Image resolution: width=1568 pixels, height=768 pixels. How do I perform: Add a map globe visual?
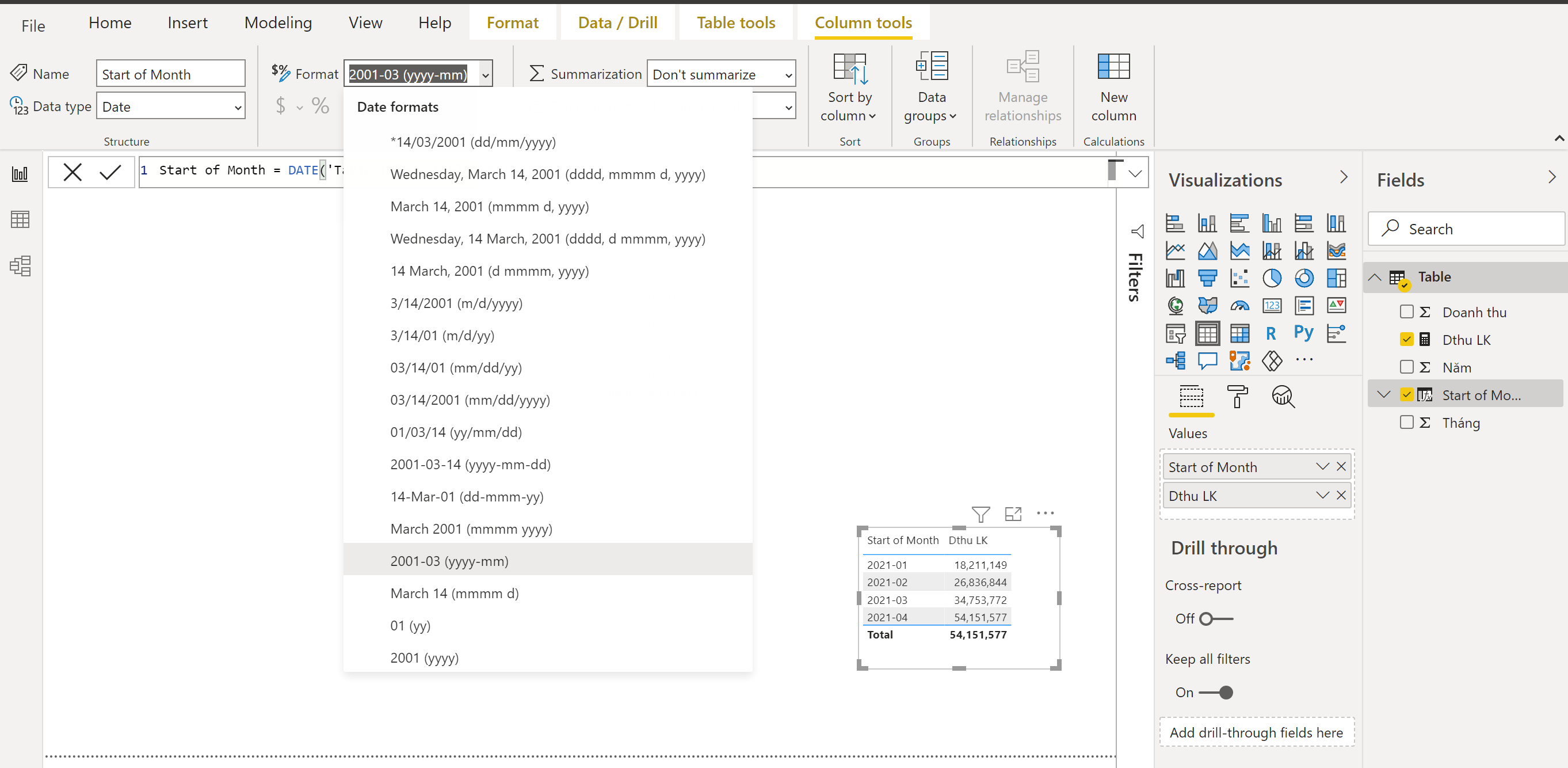pos(1175,306)
